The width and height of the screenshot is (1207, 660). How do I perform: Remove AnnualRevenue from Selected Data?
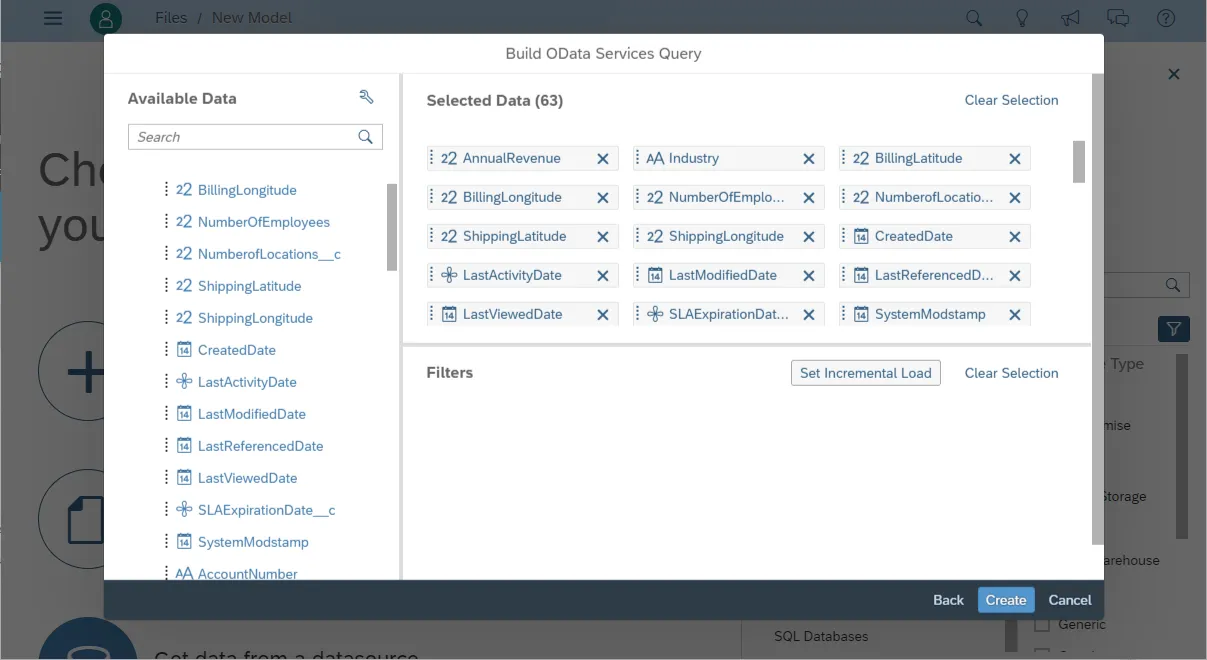point(602,158)
